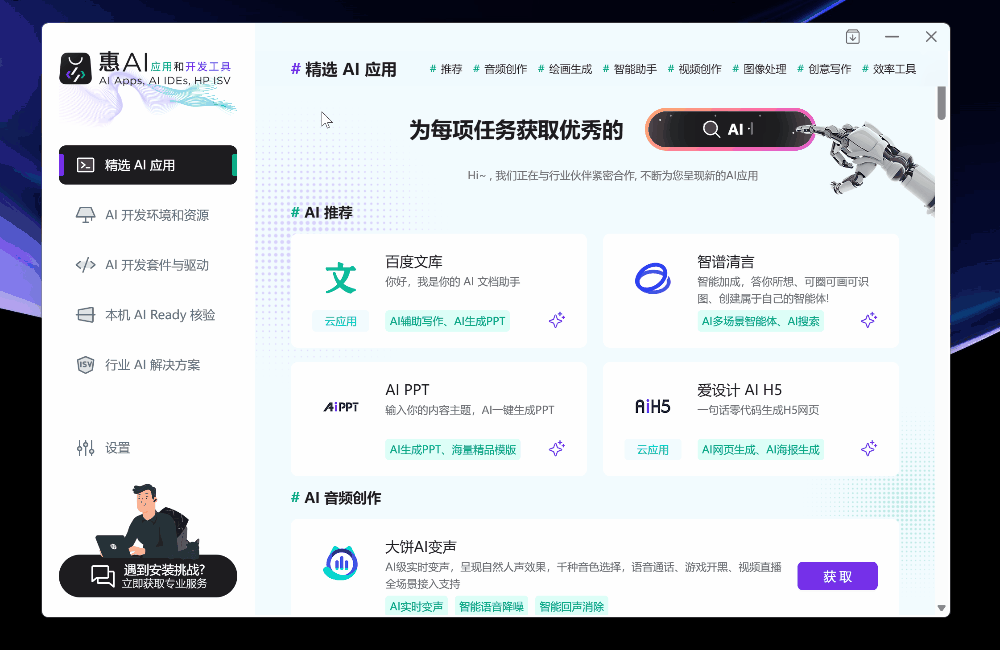Click AI多场景智能体、AI搜索 tag
Image resolution: width=1000 pixels, height=650 pixels.
click(x=760, y=321)
